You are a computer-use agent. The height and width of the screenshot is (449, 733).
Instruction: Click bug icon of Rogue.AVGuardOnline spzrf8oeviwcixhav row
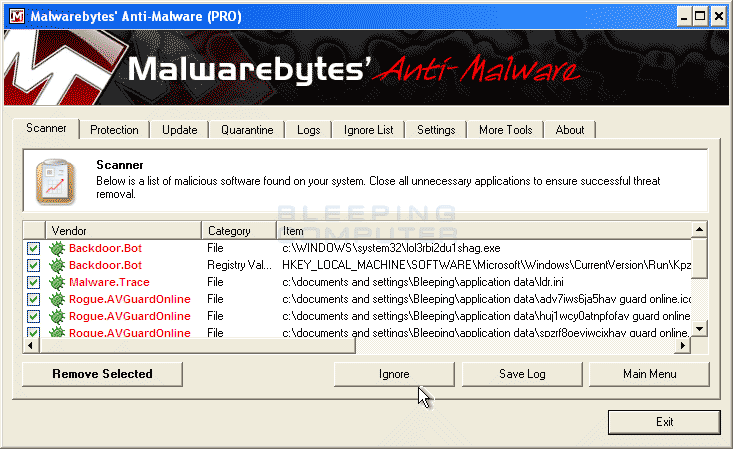pos(57,333)
